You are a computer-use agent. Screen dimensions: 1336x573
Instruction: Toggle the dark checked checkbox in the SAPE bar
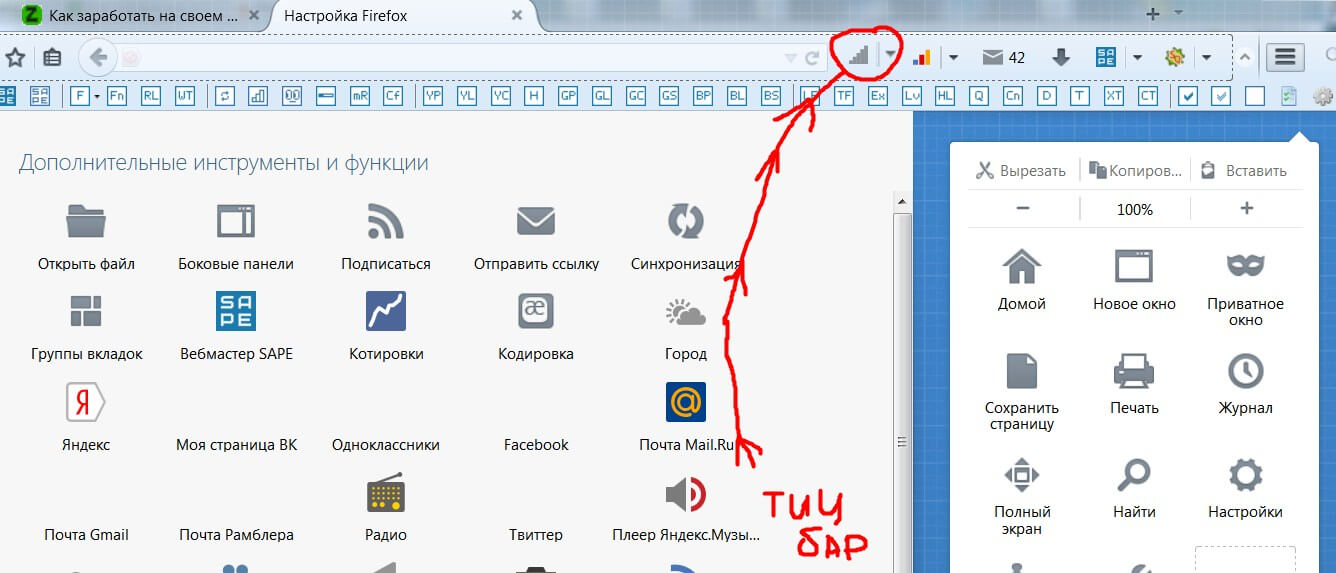pyautogui.click(x=1188, y=96)
